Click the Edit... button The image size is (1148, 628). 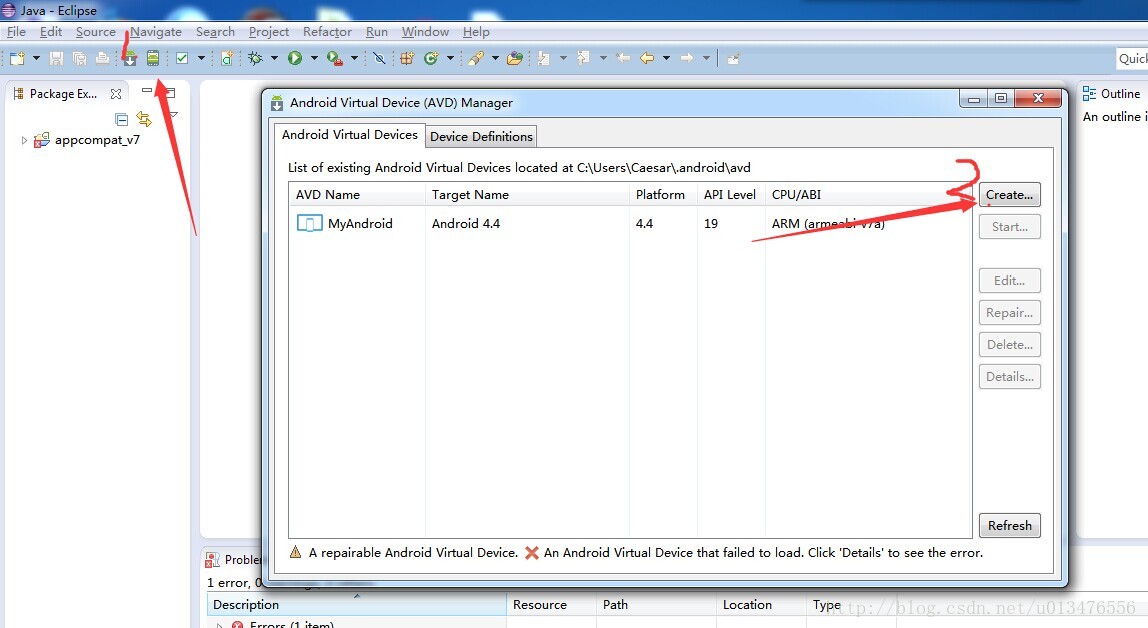point(1010,280)
